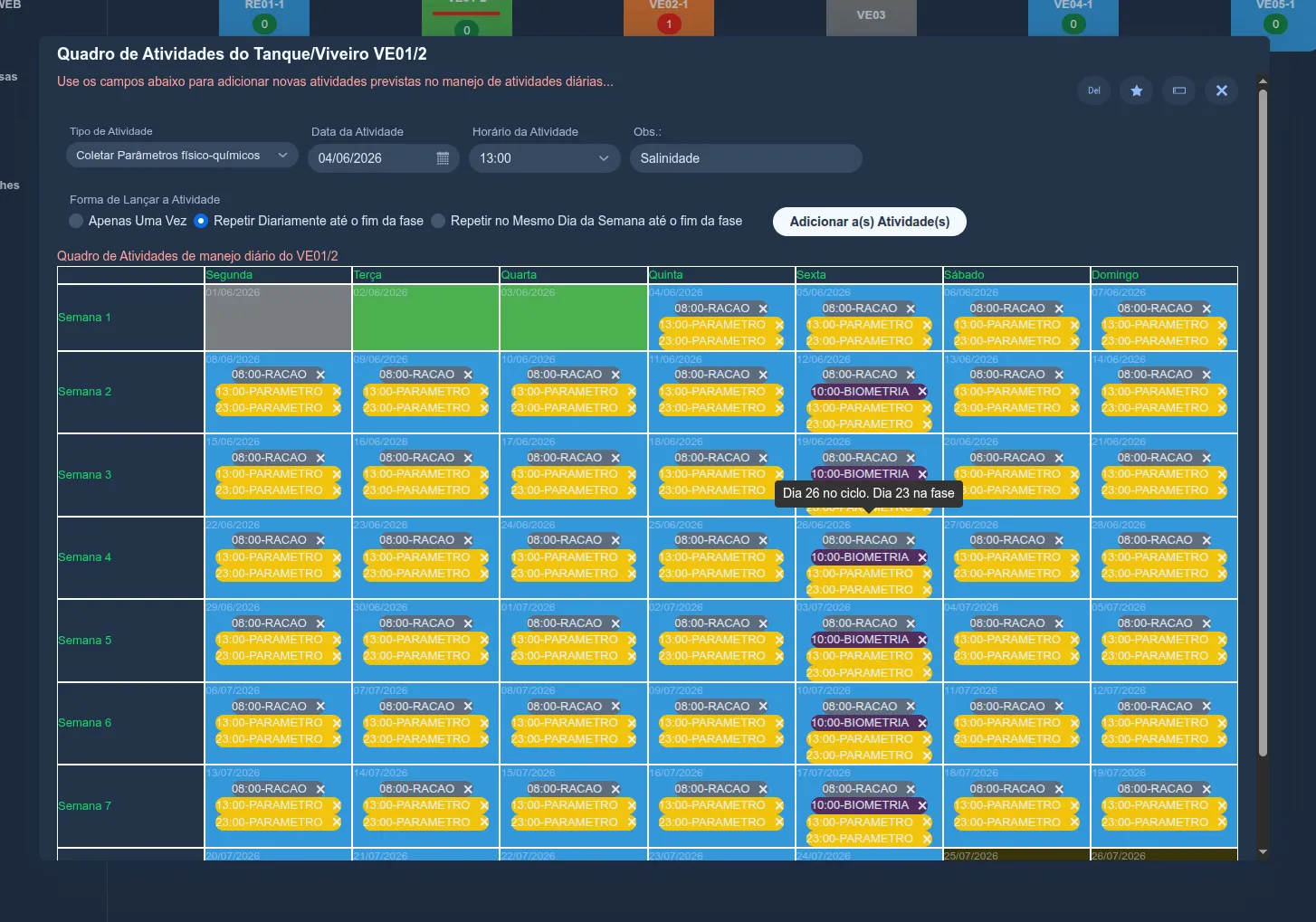Remove 10:00-BIOMETRIA on 10/07/2026
Screen dimensions: 1316x922
point(922,723)
